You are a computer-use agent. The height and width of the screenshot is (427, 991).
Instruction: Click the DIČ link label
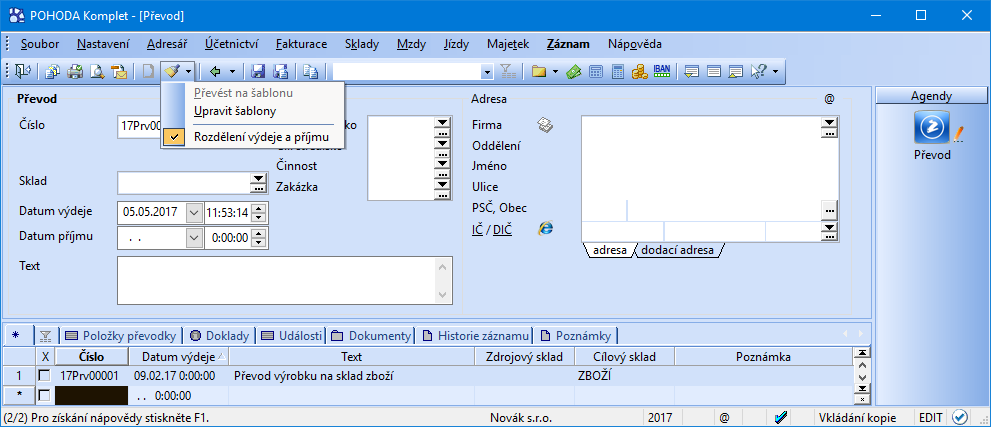coord(503,229)
